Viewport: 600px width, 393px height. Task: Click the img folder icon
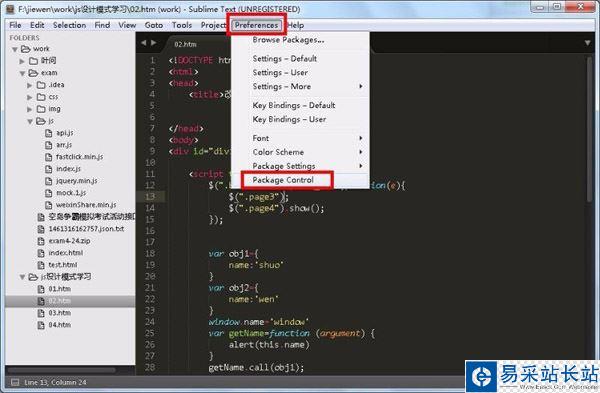pos(41,109)
